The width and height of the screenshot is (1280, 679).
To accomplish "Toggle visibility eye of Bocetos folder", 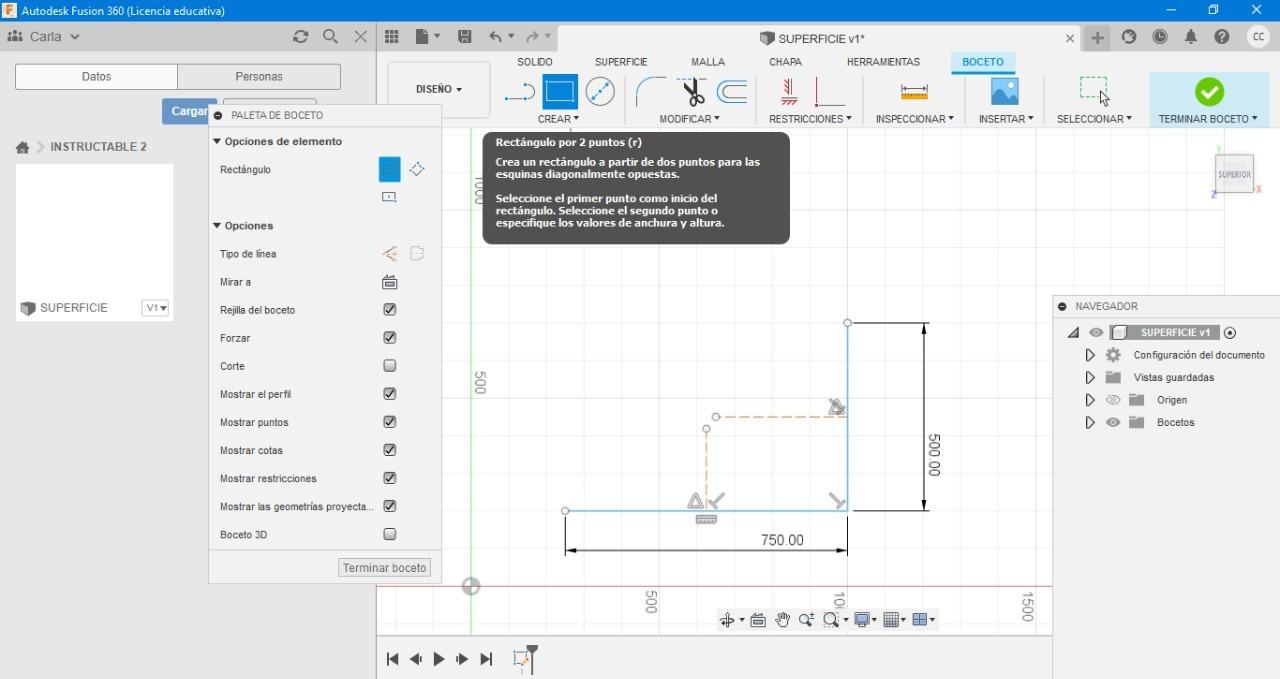I will pyautogui.click(x=1113, y=422).
